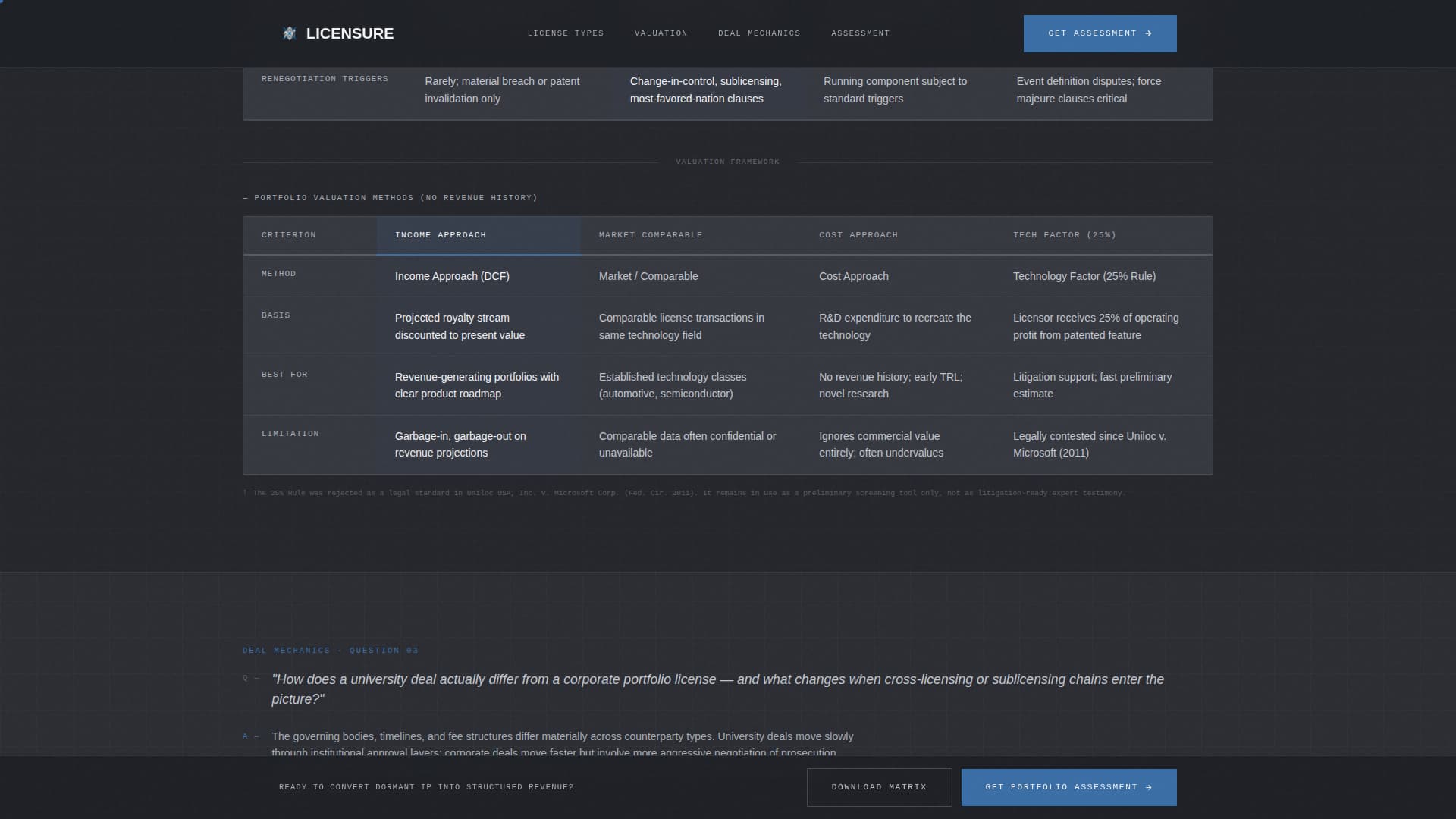Screen dimensions: 1456x819
Task: Select the Income Approach column header
Action: pos(440,235)
